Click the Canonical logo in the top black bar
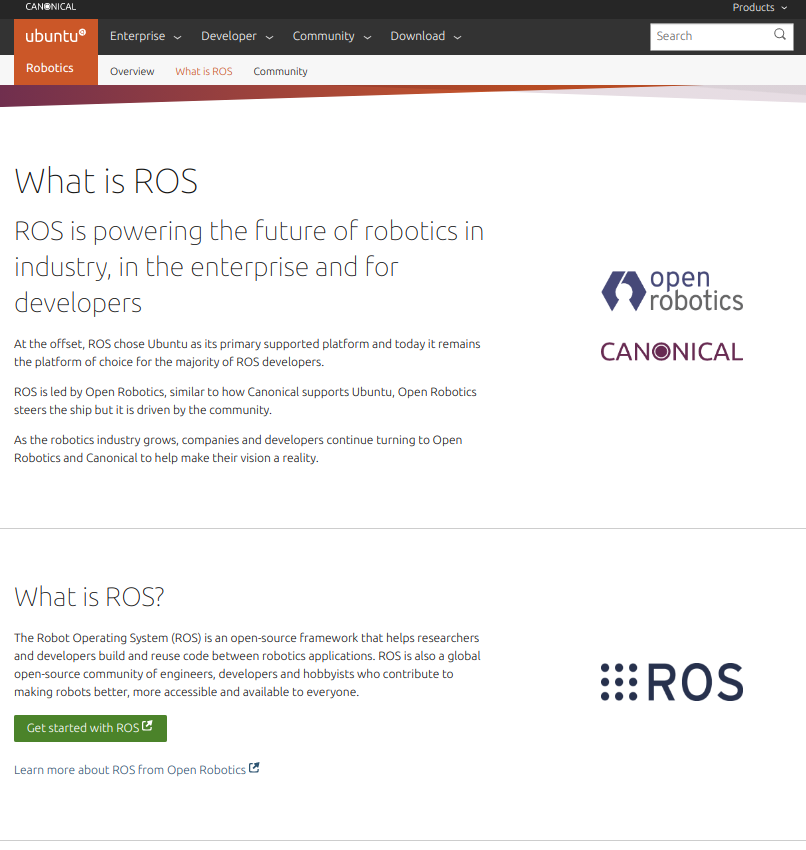The width and height of the screenshot is (806, 850). click(50, 7)
